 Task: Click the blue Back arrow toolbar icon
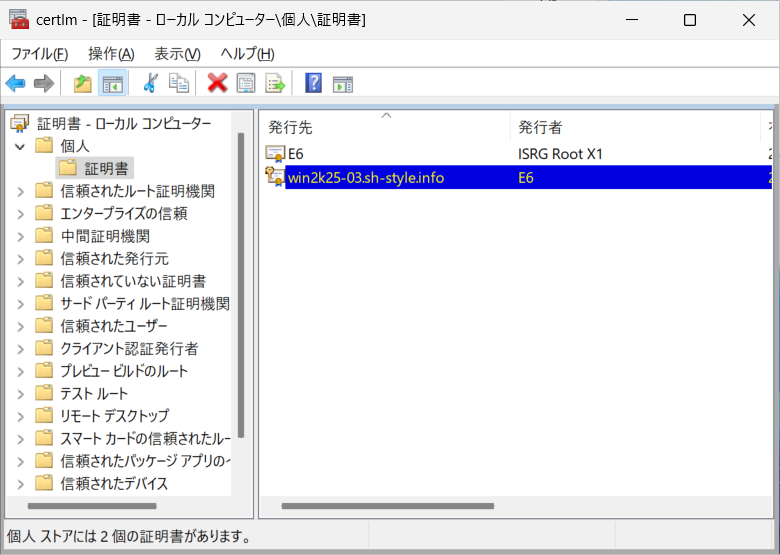click(15, 84)
